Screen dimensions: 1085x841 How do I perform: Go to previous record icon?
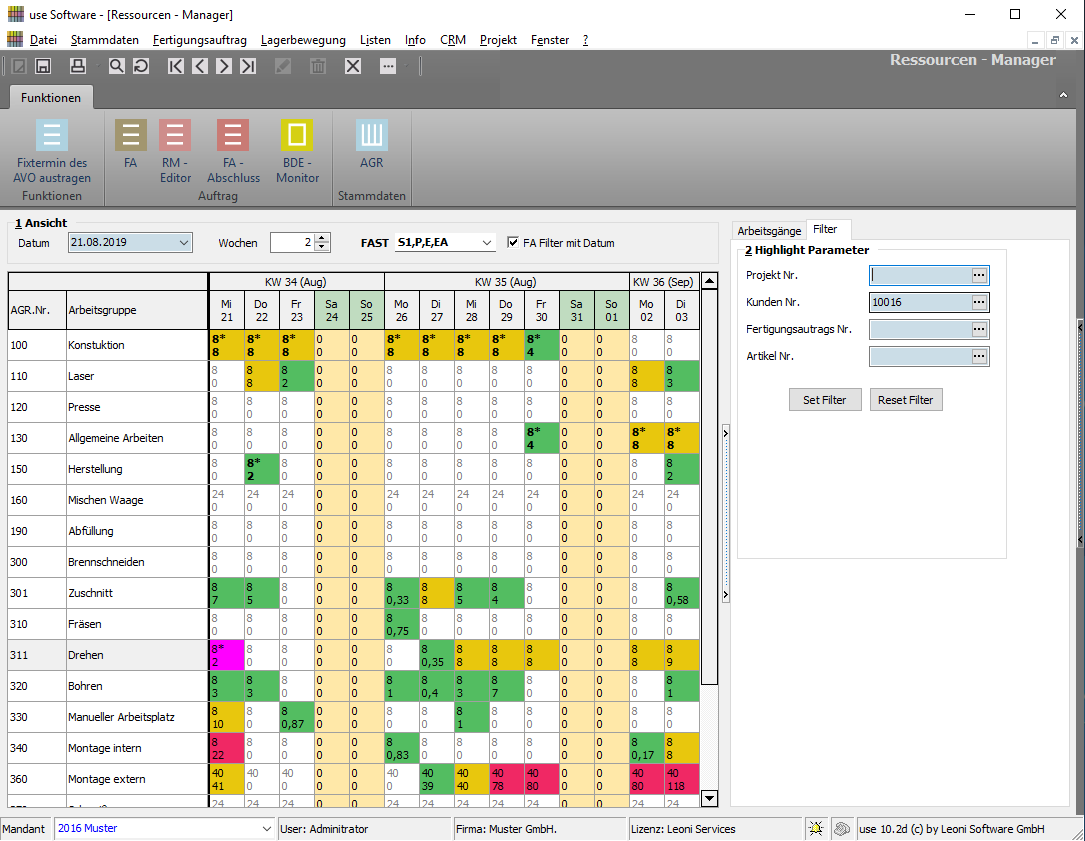(200, 66)
